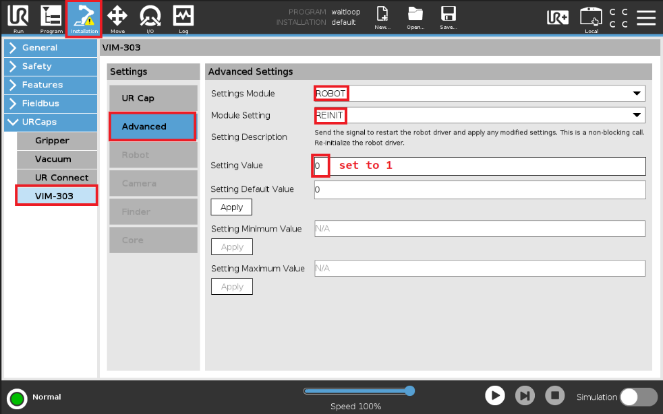
Task: Select VIM-303 under URCaps
Action: pos(56,196)
